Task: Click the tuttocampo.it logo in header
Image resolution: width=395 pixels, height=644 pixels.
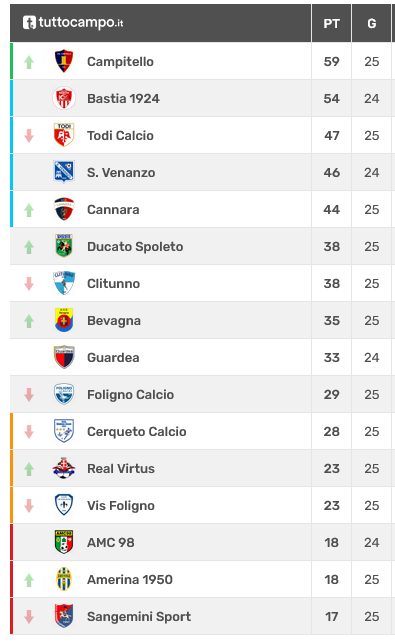Action: point(73,23)
